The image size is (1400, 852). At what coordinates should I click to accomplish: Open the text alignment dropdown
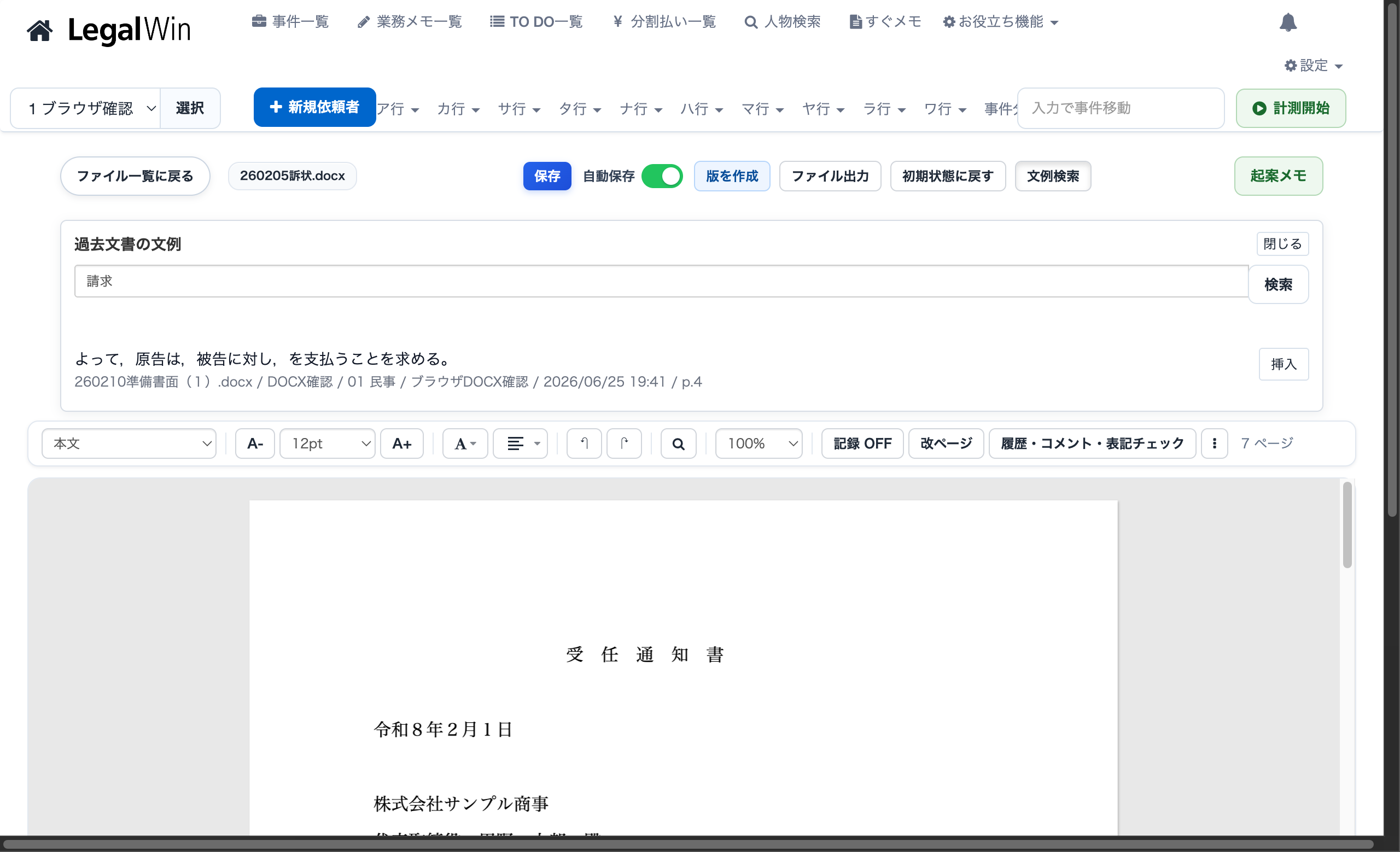point(520,443)
